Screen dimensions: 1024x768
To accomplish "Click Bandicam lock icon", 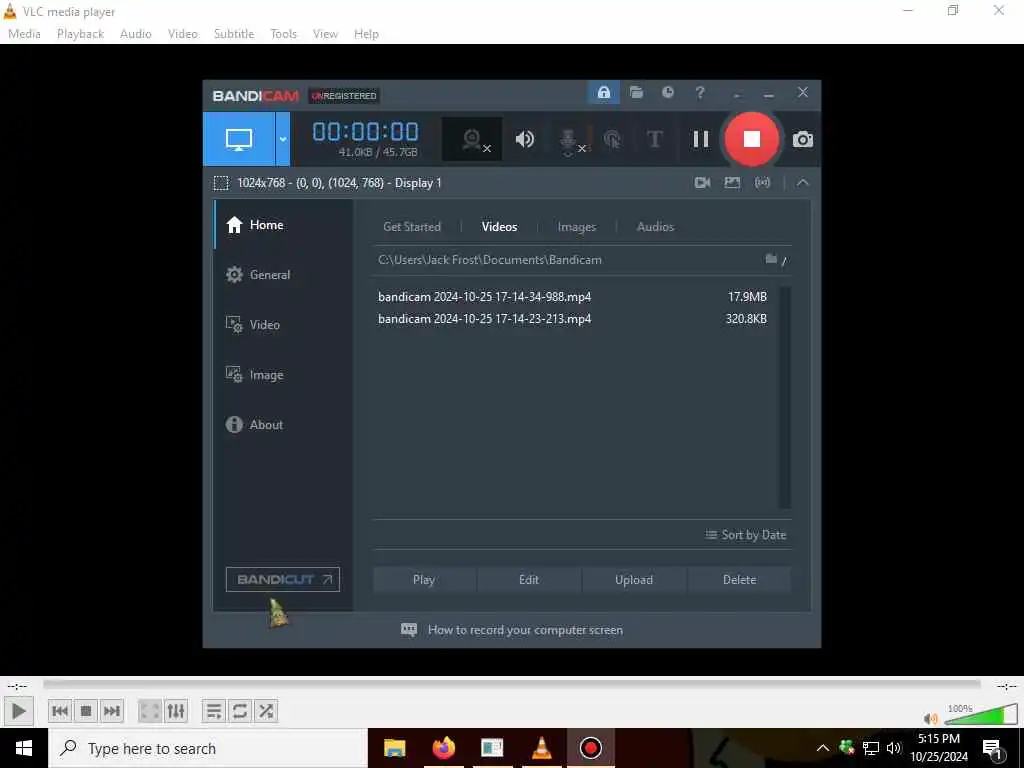I will tap(603, 92).
